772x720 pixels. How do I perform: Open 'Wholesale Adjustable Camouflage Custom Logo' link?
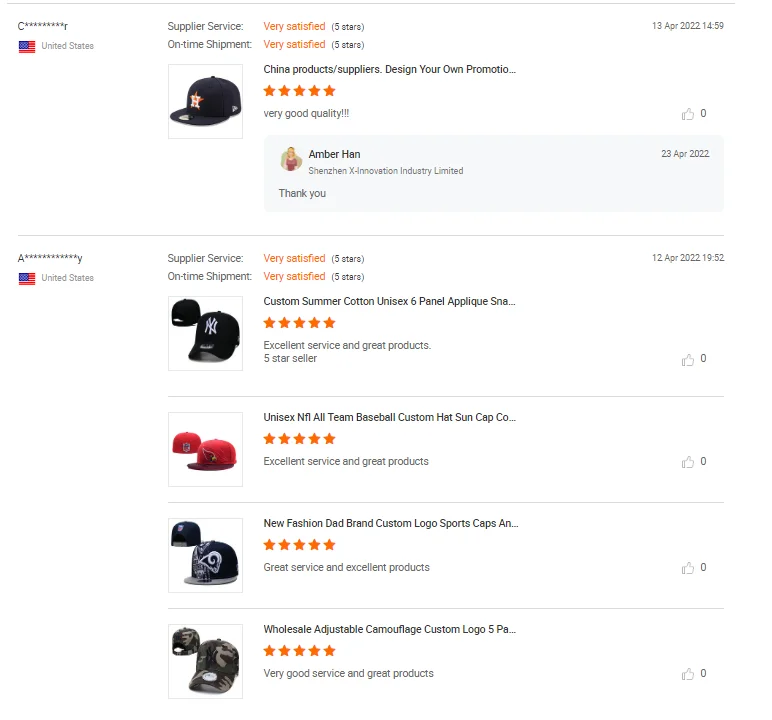390,629
